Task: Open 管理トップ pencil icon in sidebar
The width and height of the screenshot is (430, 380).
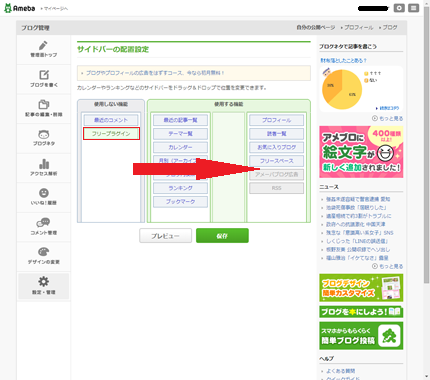Action: [43, 45]
